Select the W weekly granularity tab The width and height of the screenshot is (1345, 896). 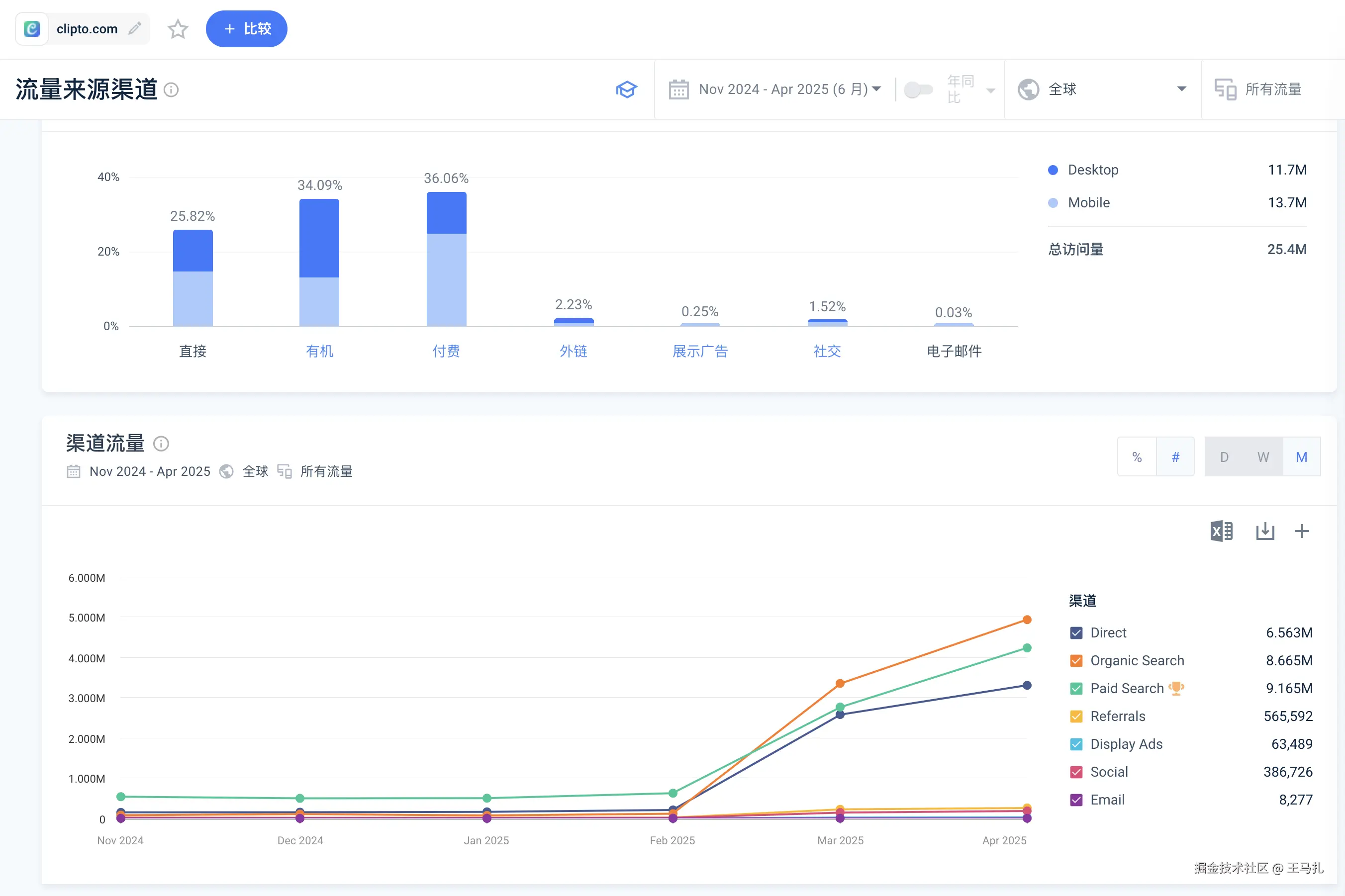click(x=1263, y=457)
